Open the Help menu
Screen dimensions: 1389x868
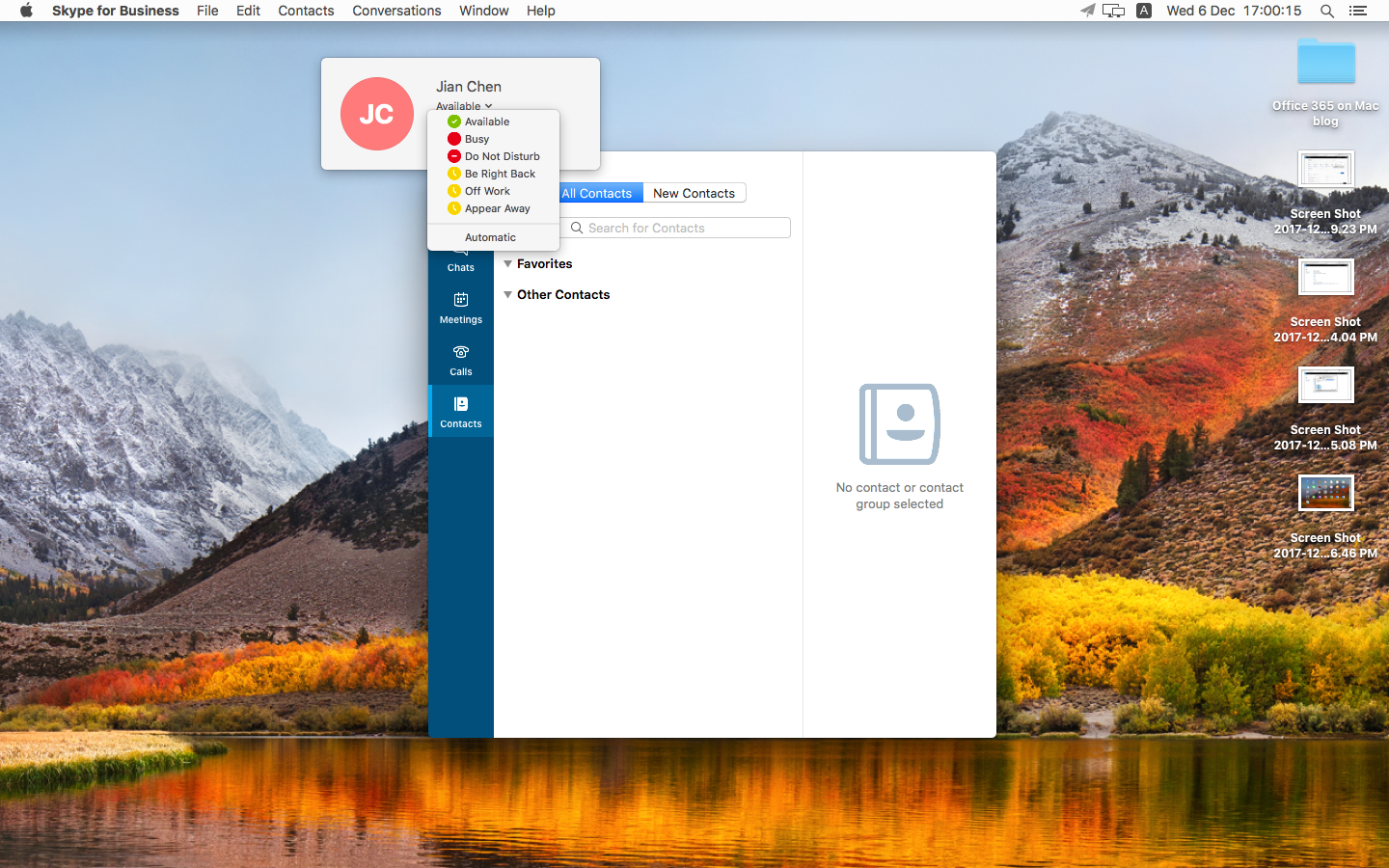(x=540, y=11)
